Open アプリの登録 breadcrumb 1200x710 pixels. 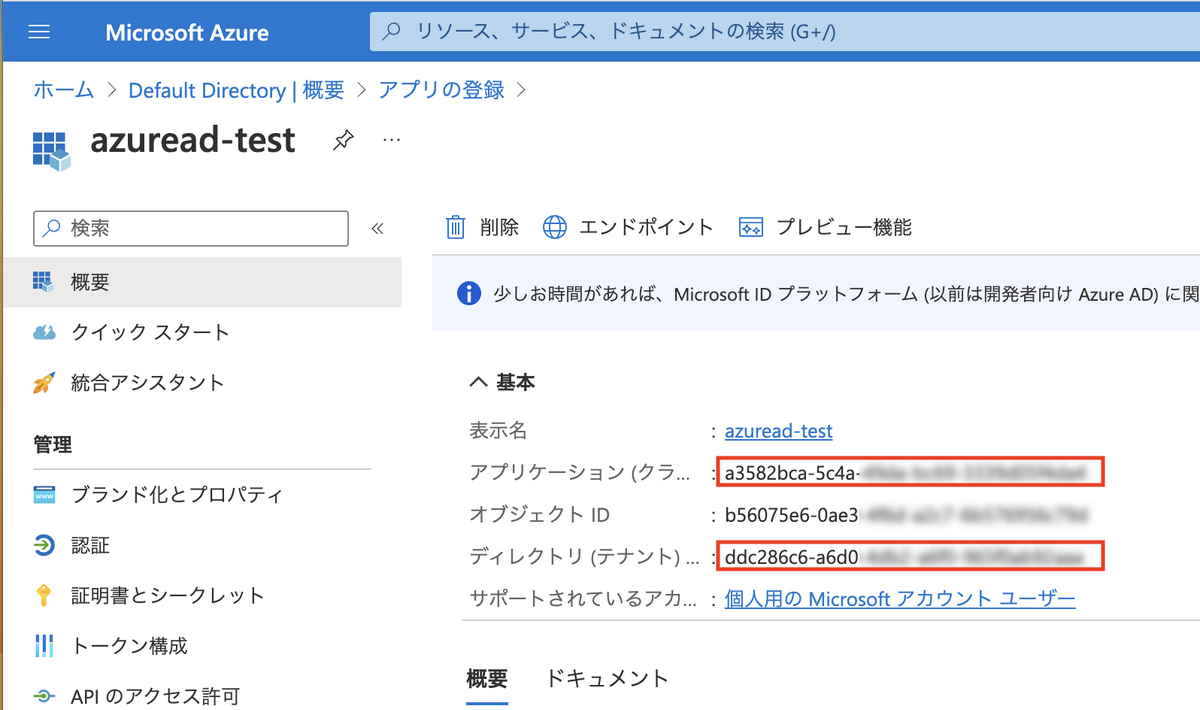tap(441, 90)
